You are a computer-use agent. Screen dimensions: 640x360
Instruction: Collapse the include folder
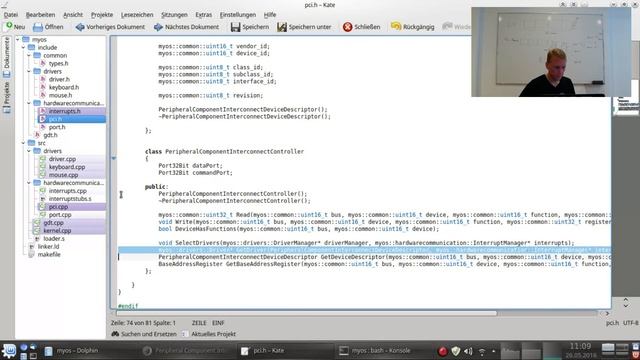tap(24, 47)
